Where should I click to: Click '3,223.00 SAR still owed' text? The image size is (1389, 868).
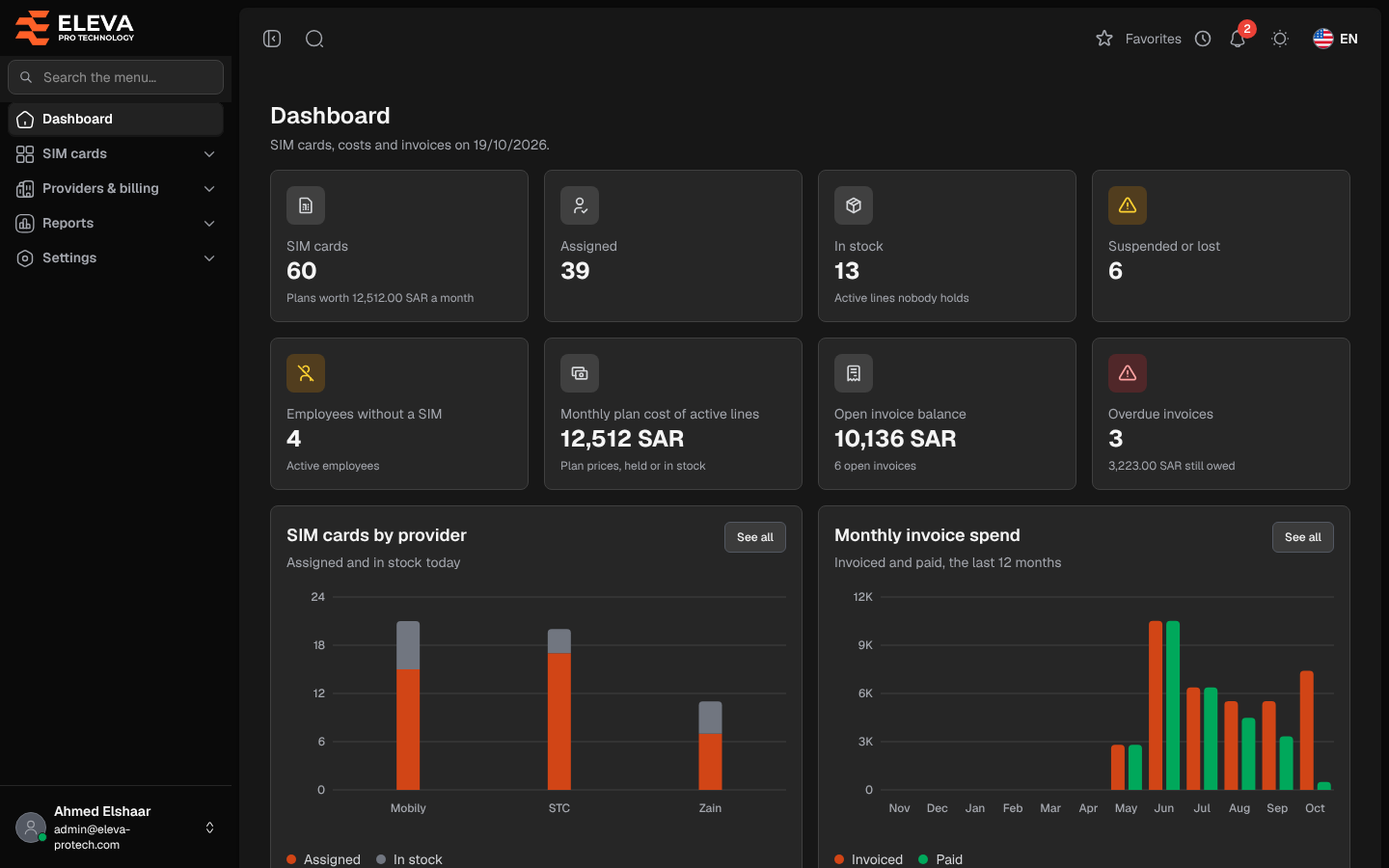point(1171,466)
